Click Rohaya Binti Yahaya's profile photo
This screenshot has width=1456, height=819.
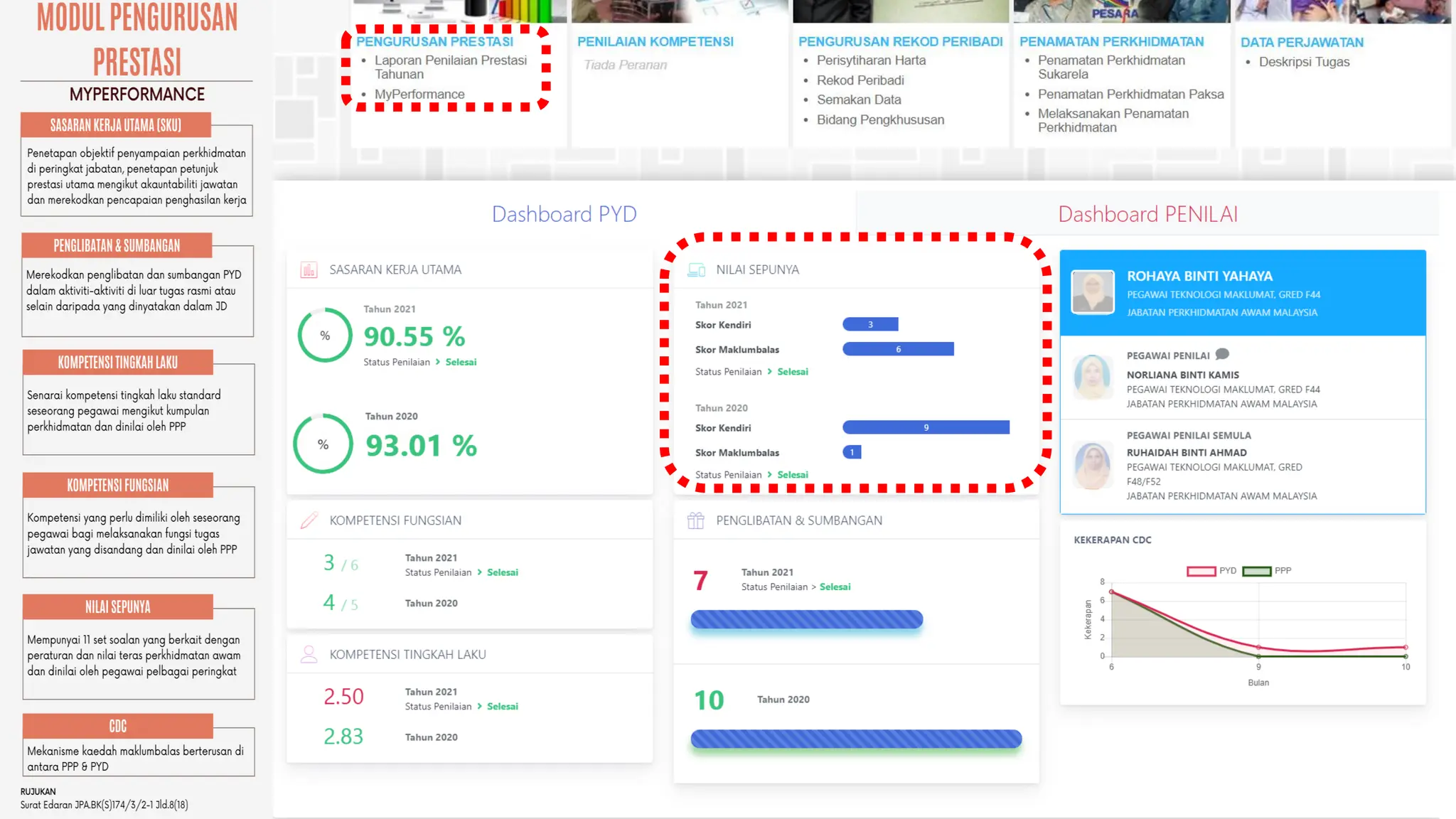pos(1093,292)
